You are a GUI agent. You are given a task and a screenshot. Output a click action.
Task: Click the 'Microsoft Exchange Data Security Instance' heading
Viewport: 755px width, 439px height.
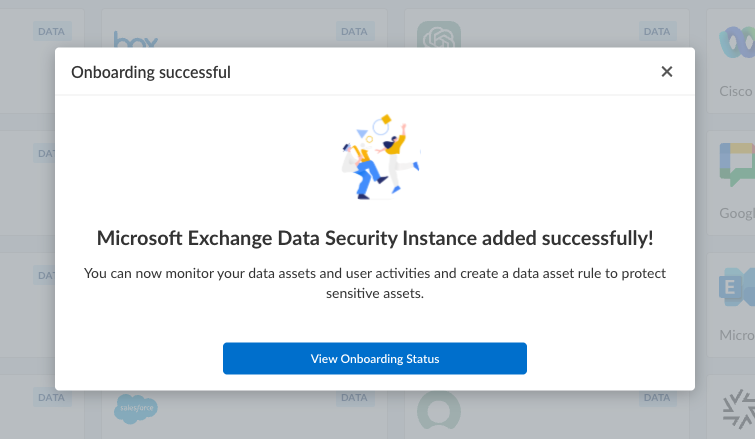click(x=374, y=238)
